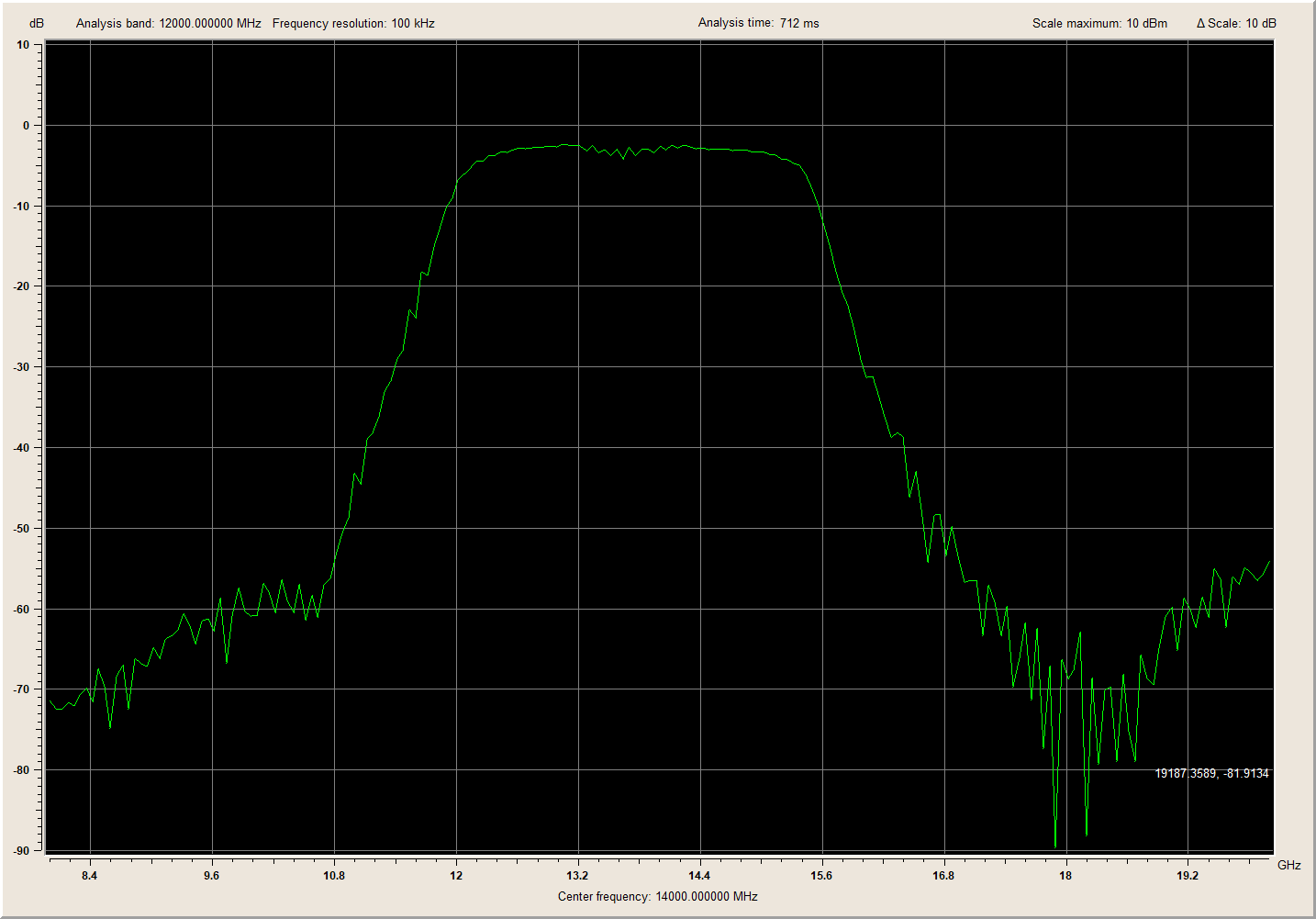Select the Analysis time 712 ms text
Viewport: 1316px width, 919px height.
[758, 23]
